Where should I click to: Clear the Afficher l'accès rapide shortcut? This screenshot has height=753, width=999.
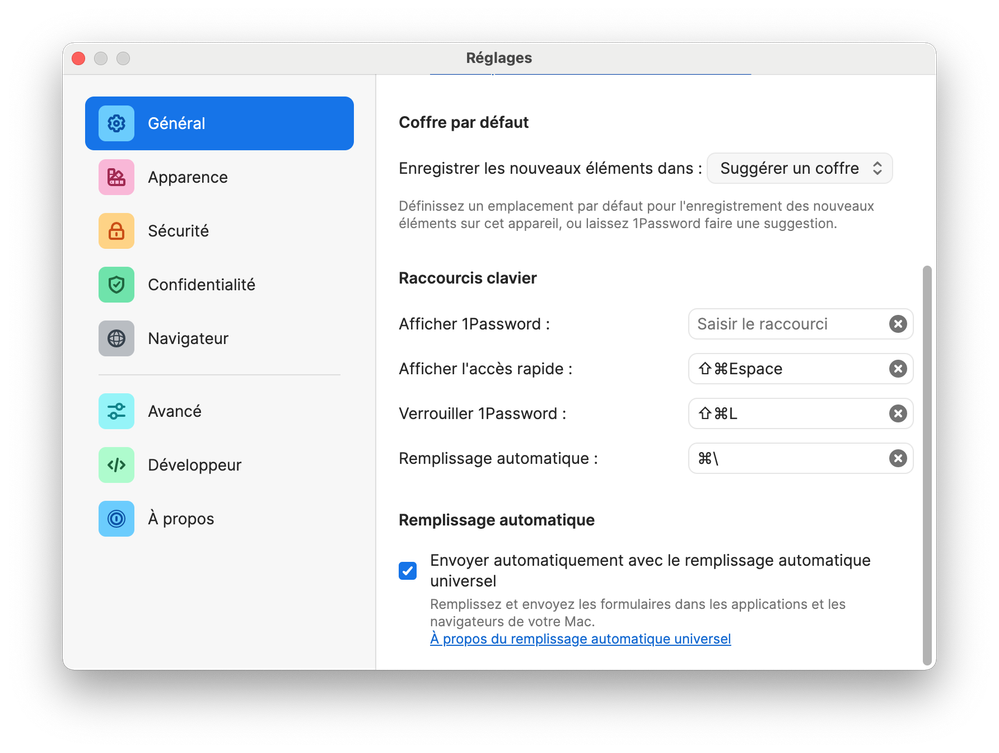(x=898, y=369)
